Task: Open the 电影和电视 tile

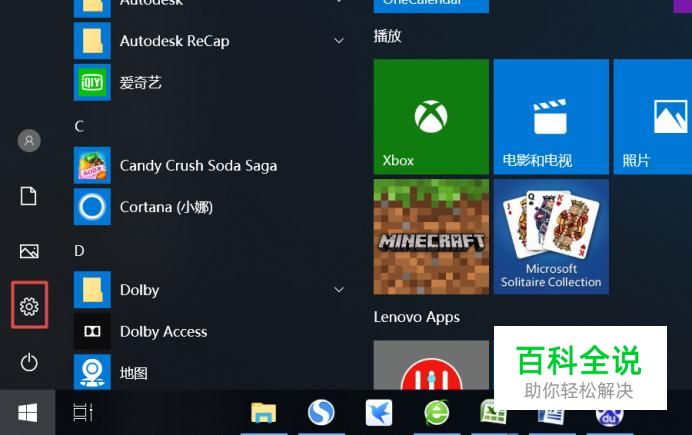Action: coord(551,117)
